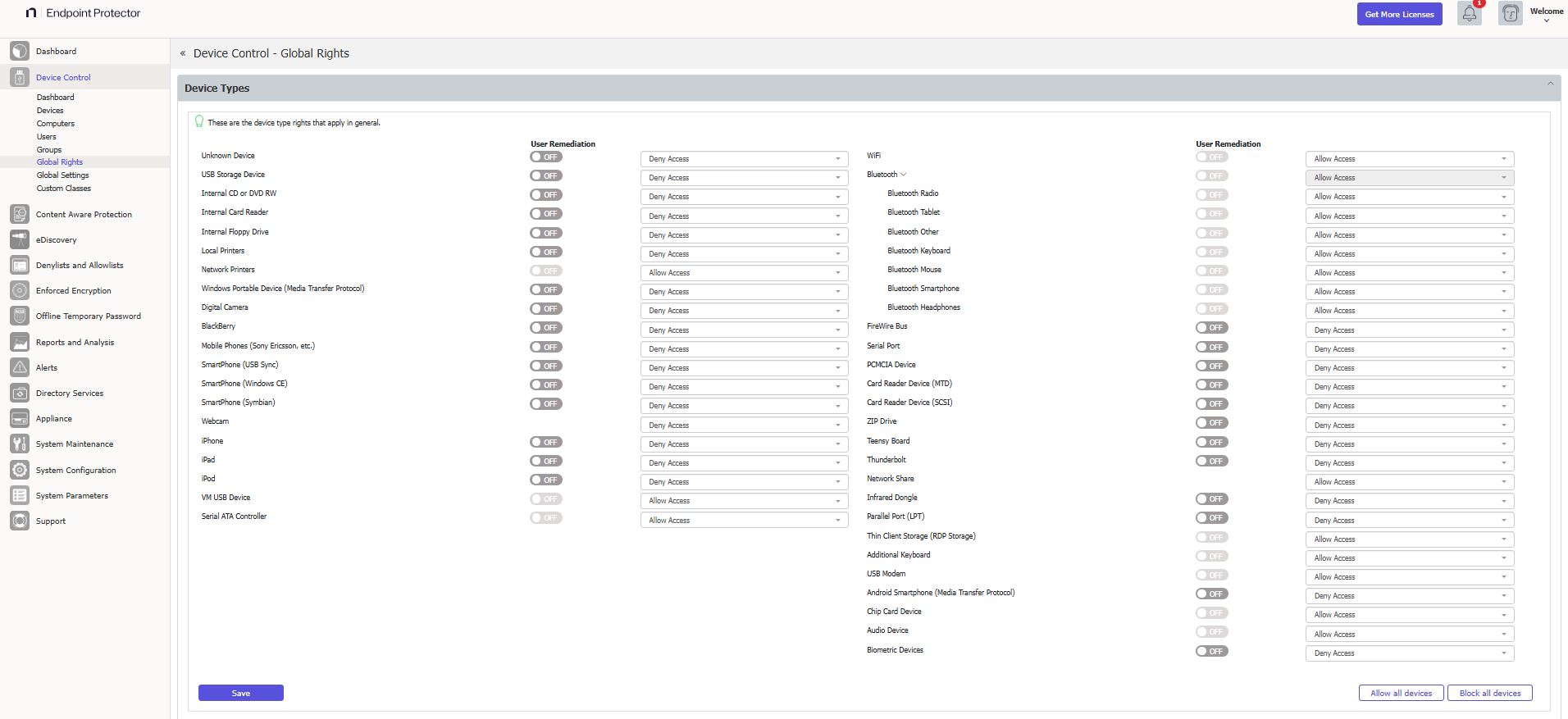The height and width of the screenshot is (719, 1568).
Task: Click the eDiscovery icon
Action: 20,239
